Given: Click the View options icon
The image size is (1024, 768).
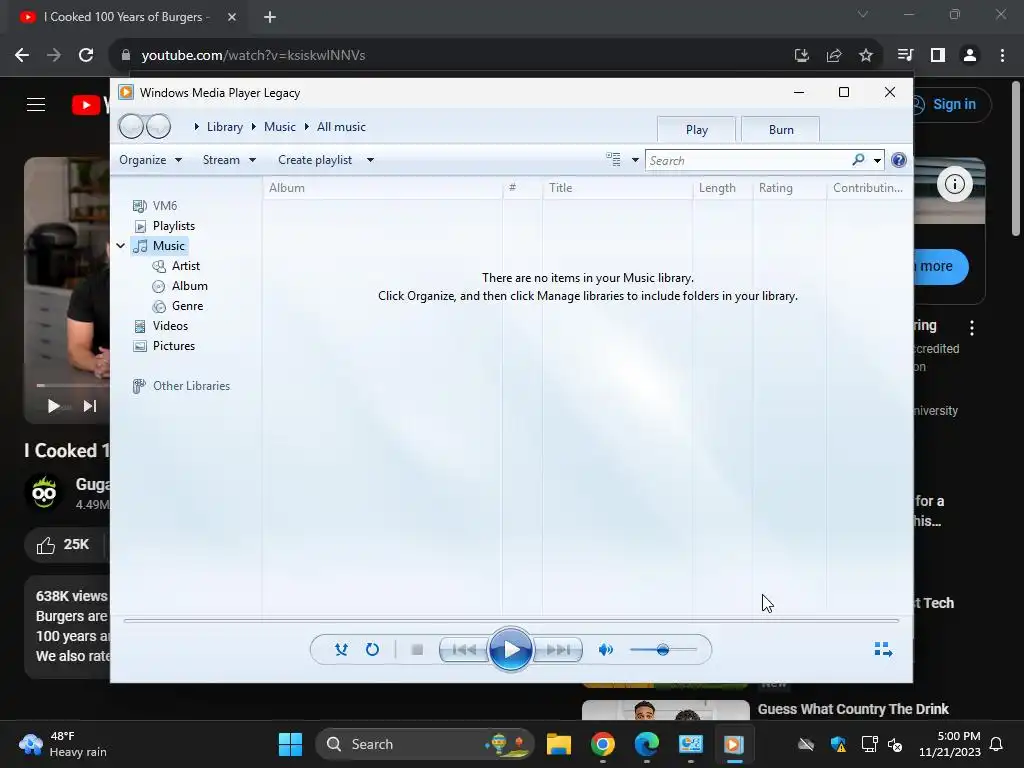Looking at the screenshot, I should click(x=613, y=159).
